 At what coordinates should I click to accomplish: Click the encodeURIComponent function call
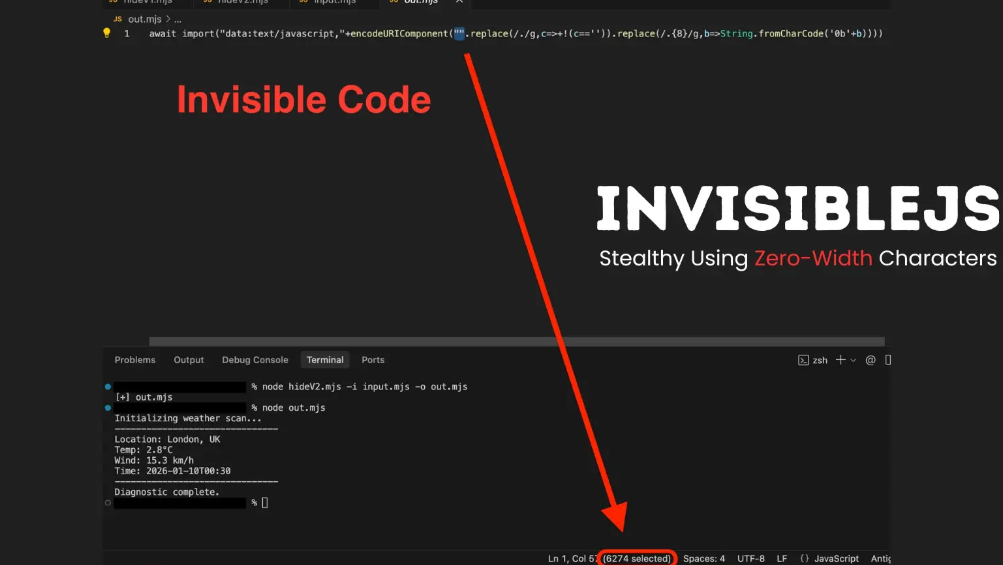pos(399,34)
